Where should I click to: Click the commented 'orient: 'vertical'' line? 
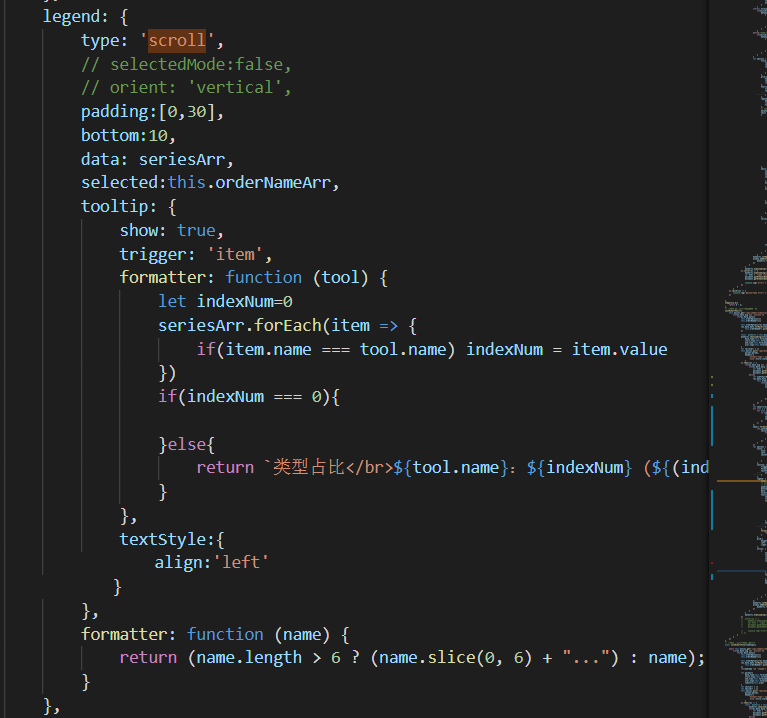[186, 88]
